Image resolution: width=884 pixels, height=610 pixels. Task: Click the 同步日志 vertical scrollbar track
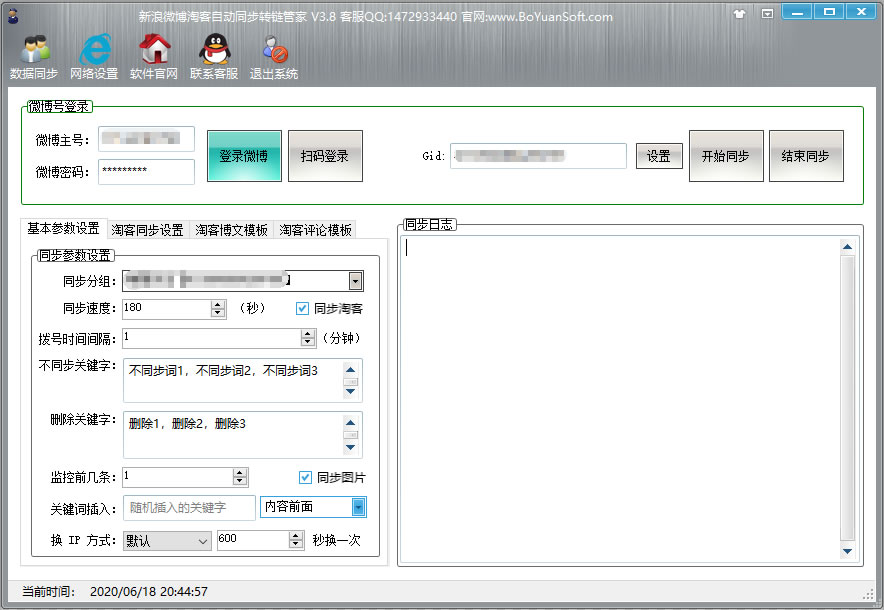click(847, 399)
